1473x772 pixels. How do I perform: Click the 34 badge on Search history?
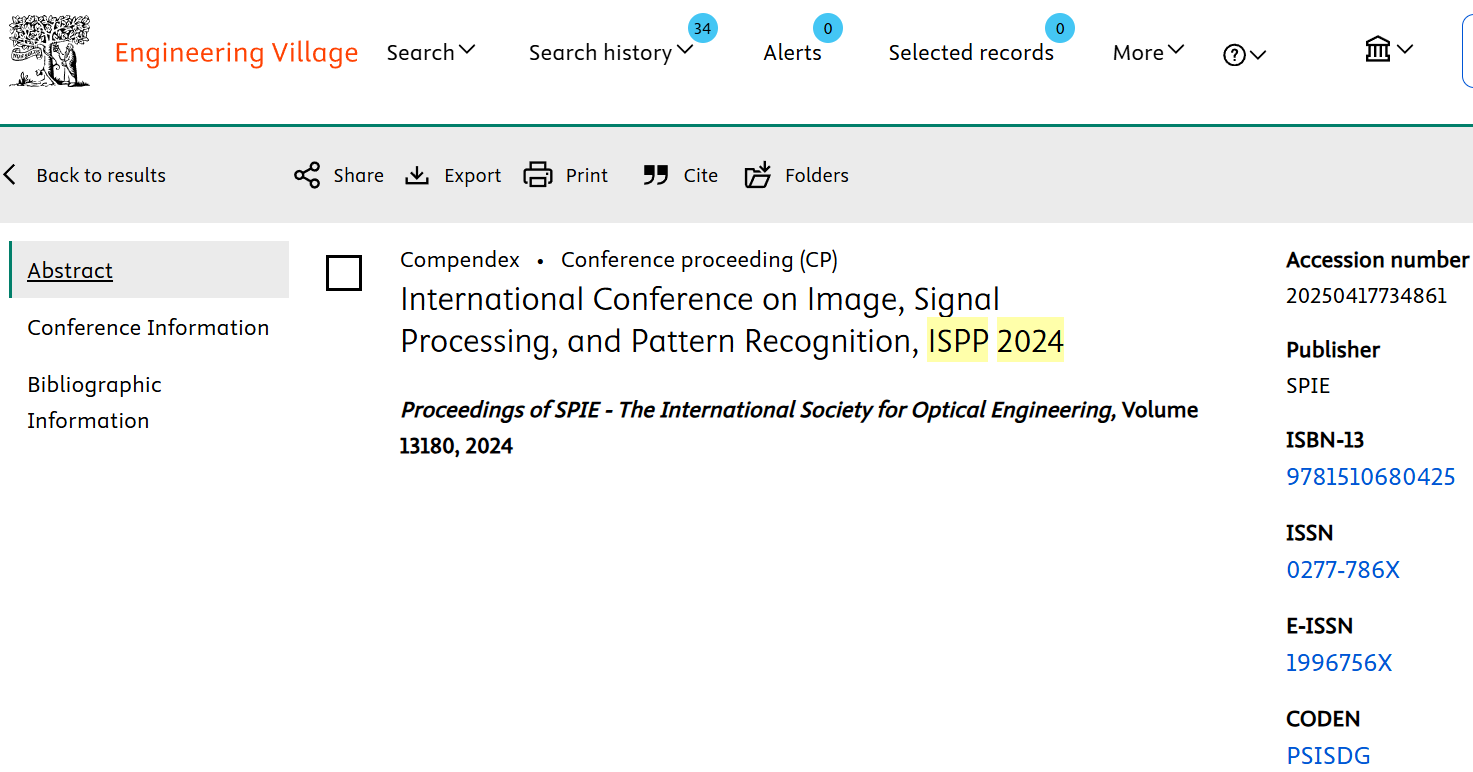702,28
